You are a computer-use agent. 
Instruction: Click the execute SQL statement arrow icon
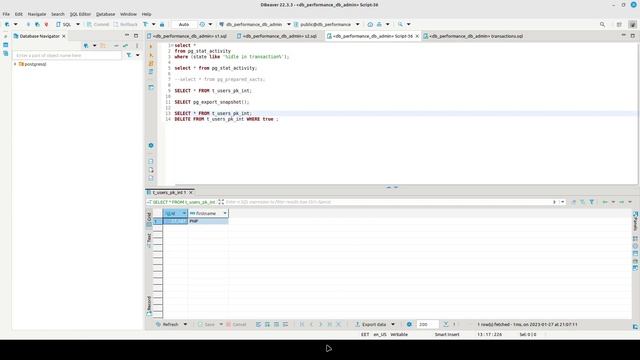[x=151, y=46]
